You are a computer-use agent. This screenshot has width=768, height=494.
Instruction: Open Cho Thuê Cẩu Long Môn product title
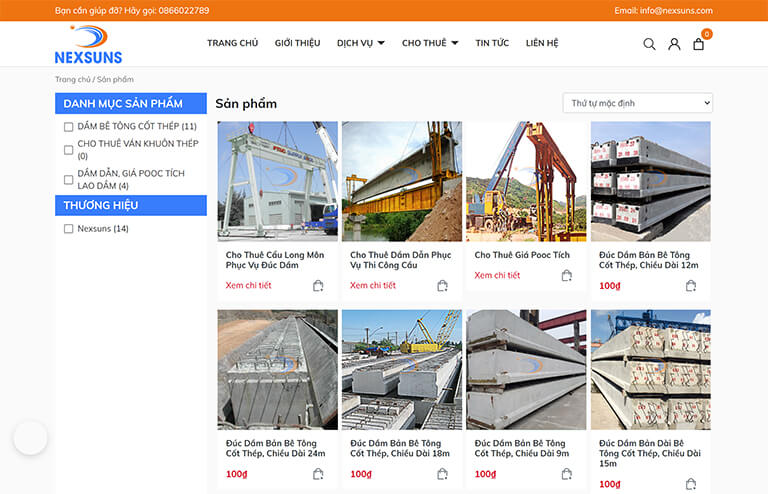click(275, 260)
